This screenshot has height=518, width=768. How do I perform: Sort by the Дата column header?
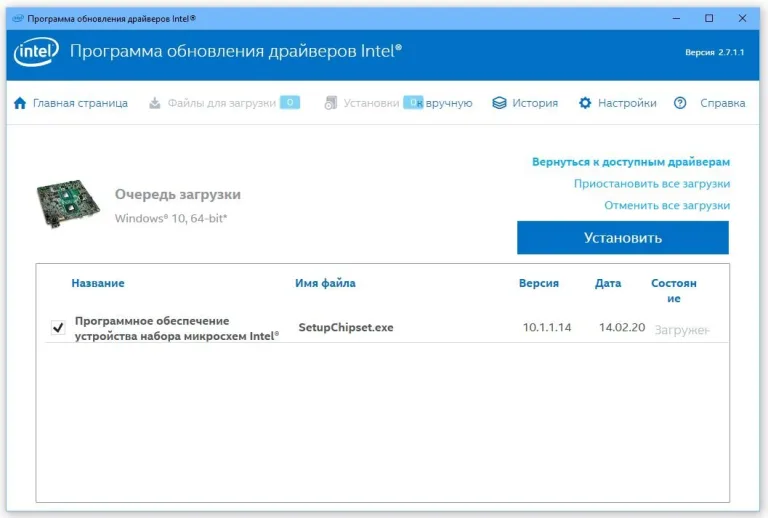(x=608, y=283)
